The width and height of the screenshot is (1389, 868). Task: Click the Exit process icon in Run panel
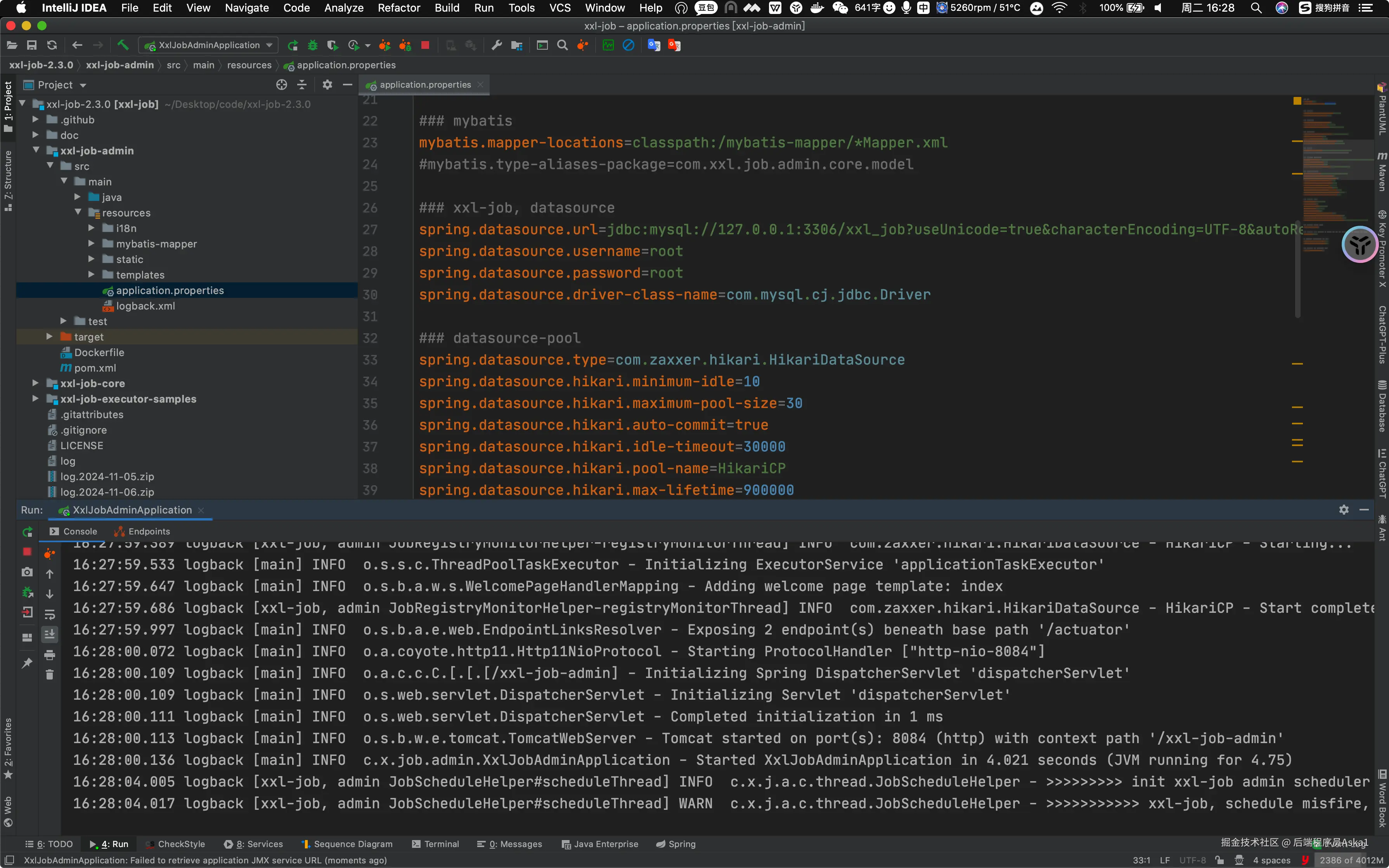[x=27, y=612]
